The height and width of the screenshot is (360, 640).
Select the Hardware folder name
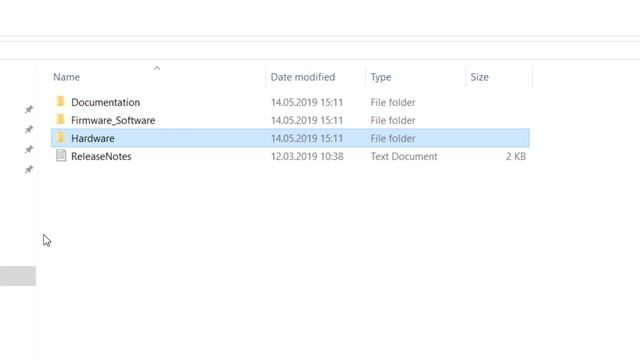pos(93,138)
